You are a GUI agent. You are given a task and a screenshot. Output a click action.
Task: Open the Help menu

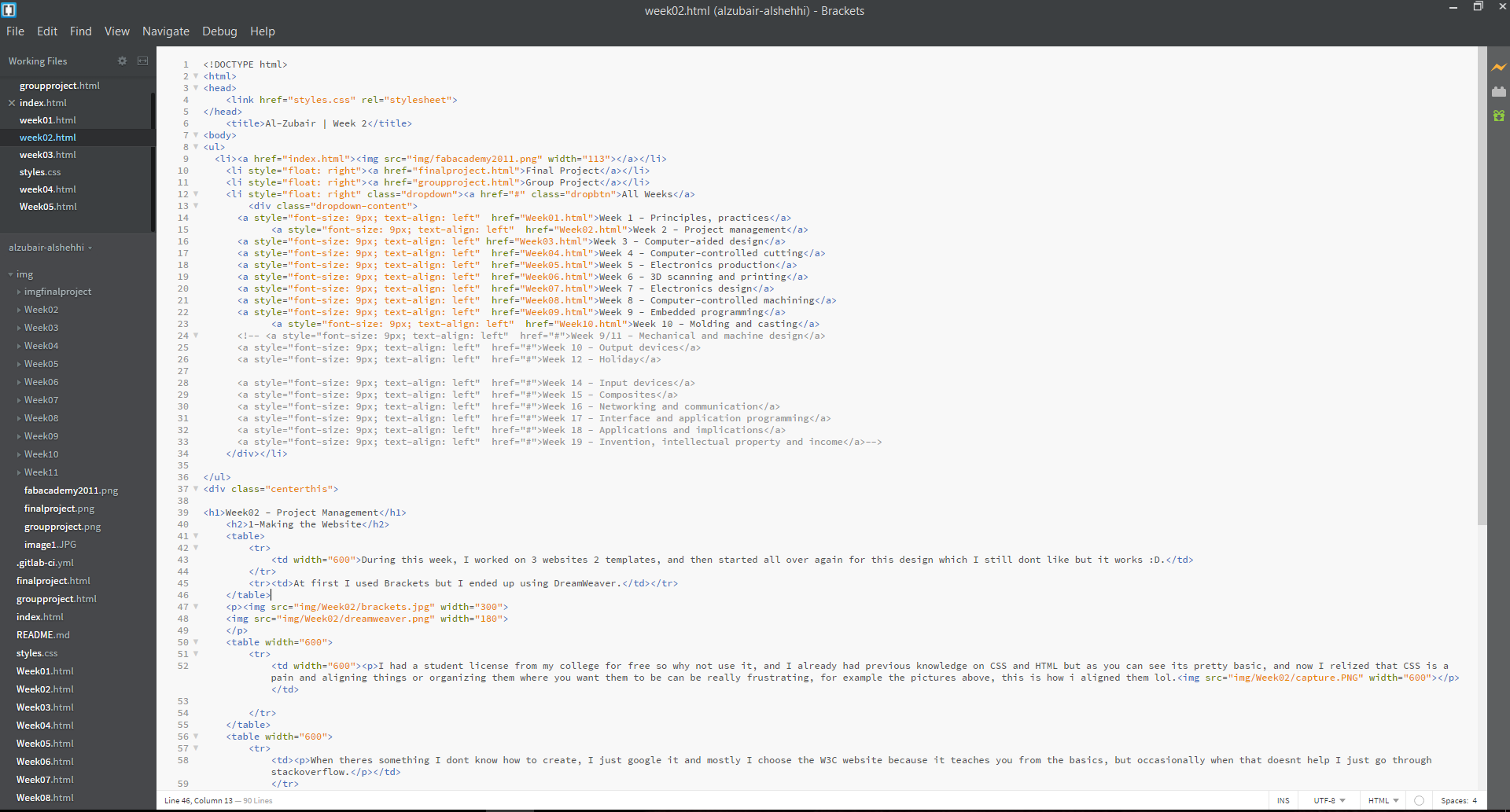[263, 31]
